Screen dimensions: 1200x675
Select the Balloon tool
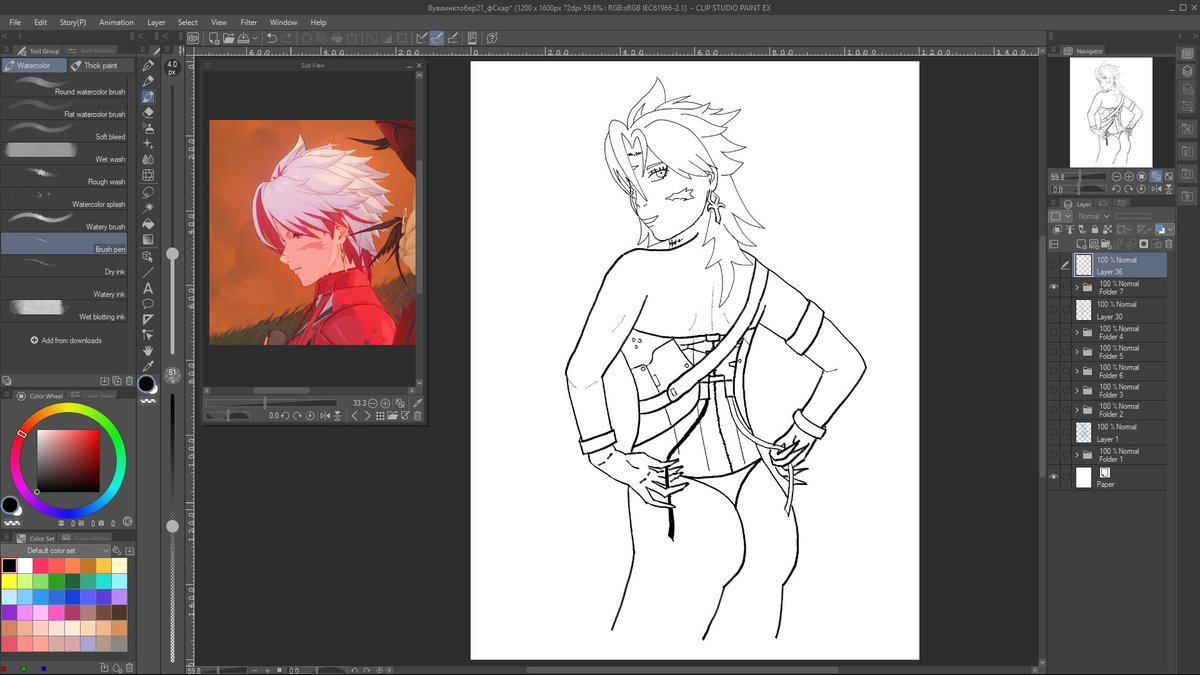click(148, 303)
